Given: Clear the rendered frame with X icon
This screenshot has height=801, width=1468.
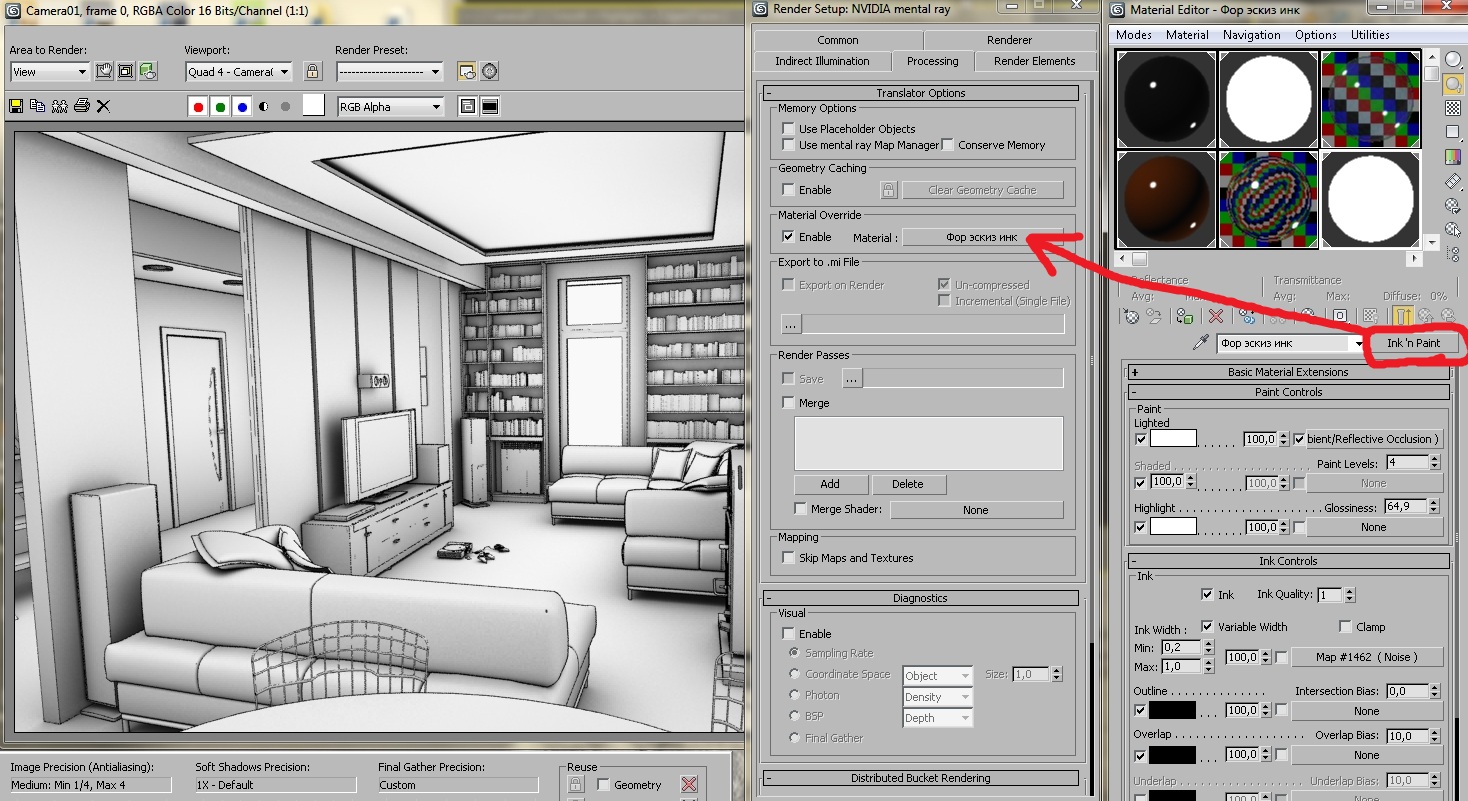Looking at the screenshot, I should [x=103, y=106].
